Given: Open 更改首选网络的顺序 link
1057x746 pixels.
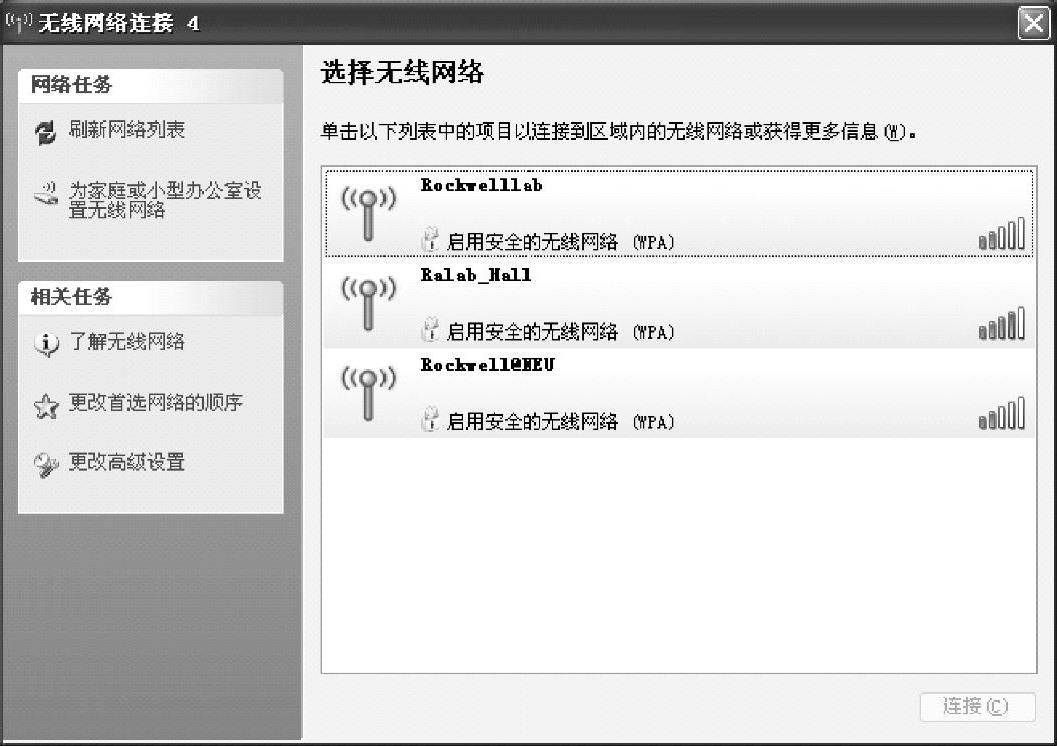Looking at the screenshot, I should click(156, 402).
